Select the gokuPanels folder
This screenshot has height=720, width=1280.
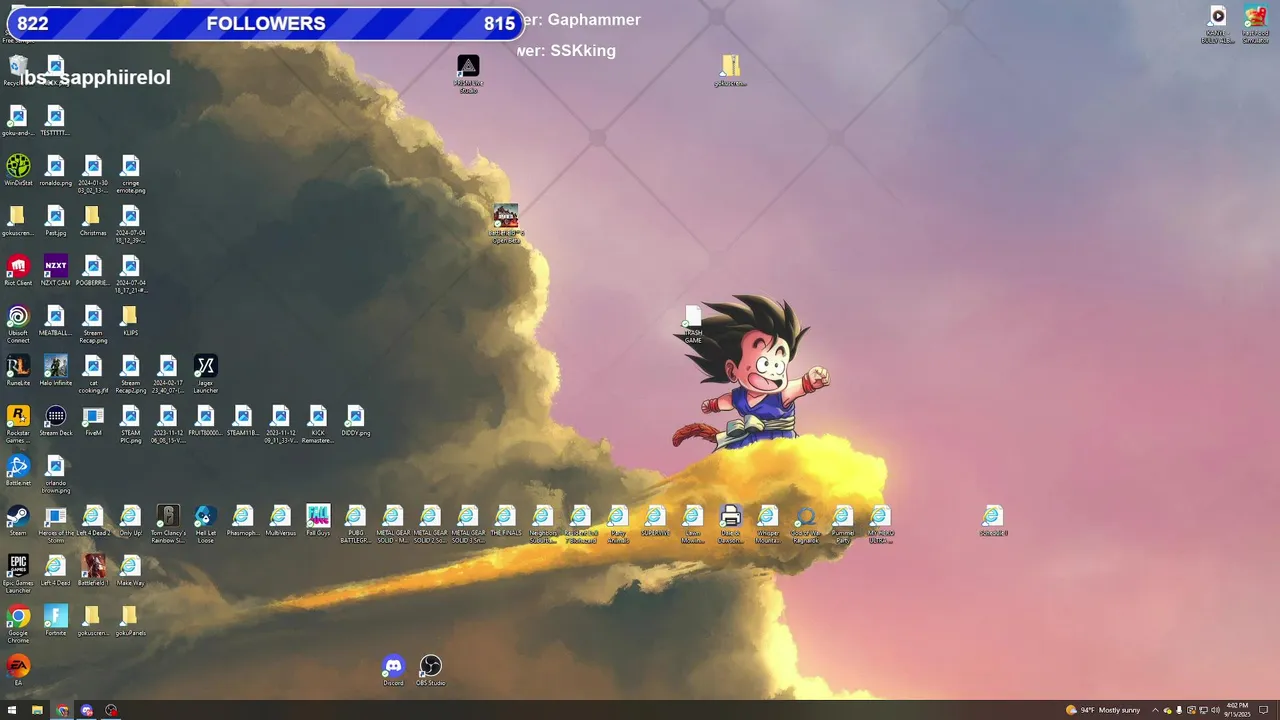(x=130, y=621)
